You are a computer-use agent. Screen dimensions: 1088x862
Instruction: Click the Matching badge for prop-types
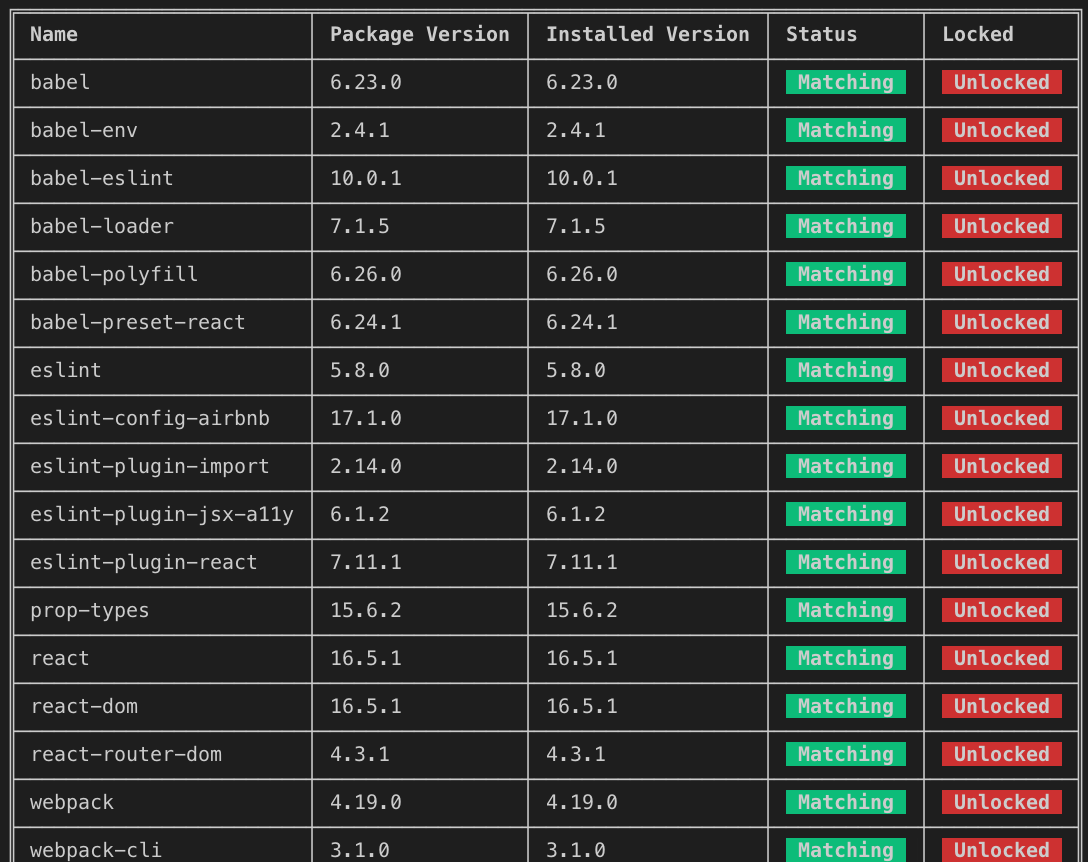tap(846, 609)
